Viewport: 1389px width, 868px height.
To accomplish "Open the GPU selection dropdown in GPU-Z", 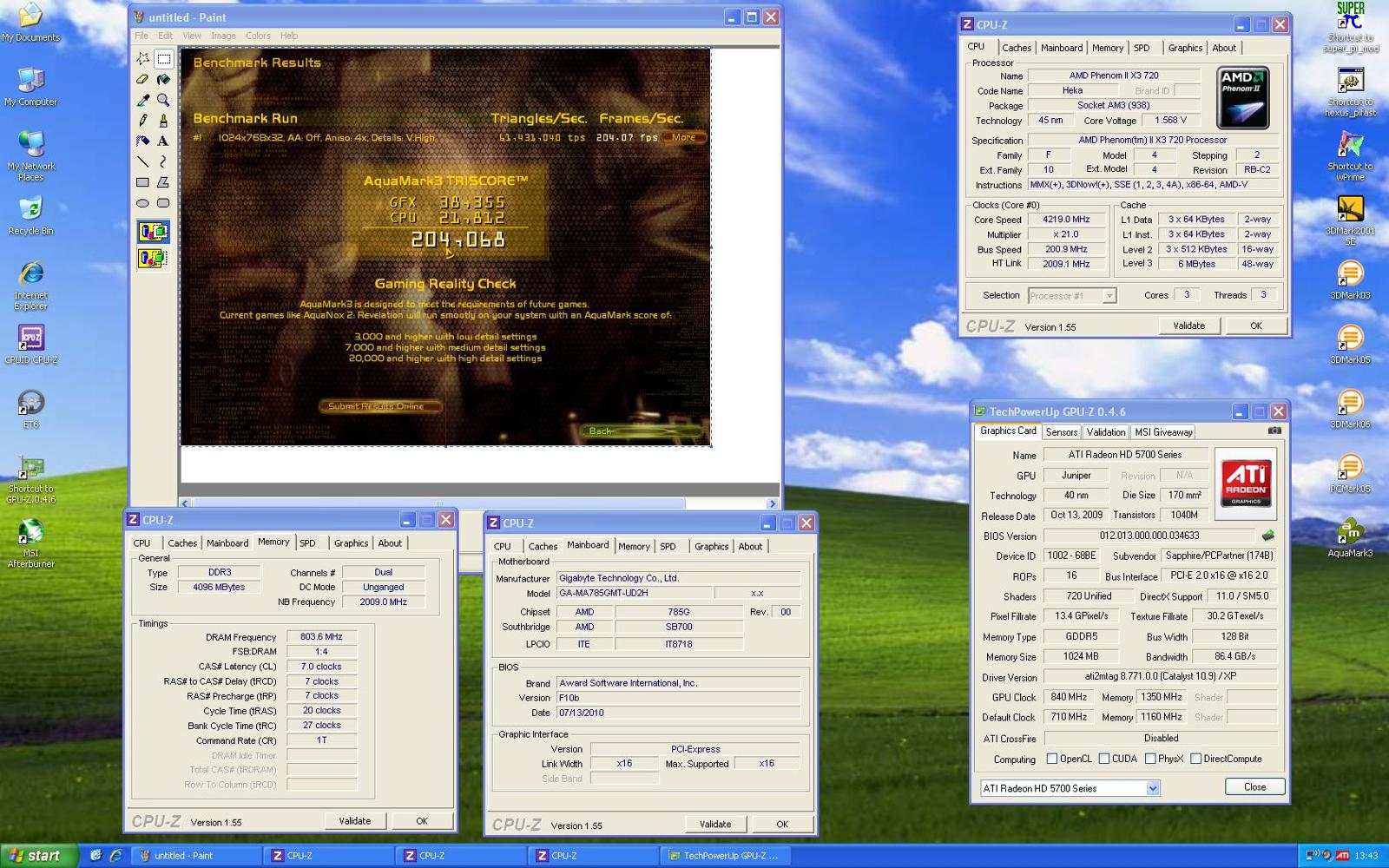I will 1153,788.
